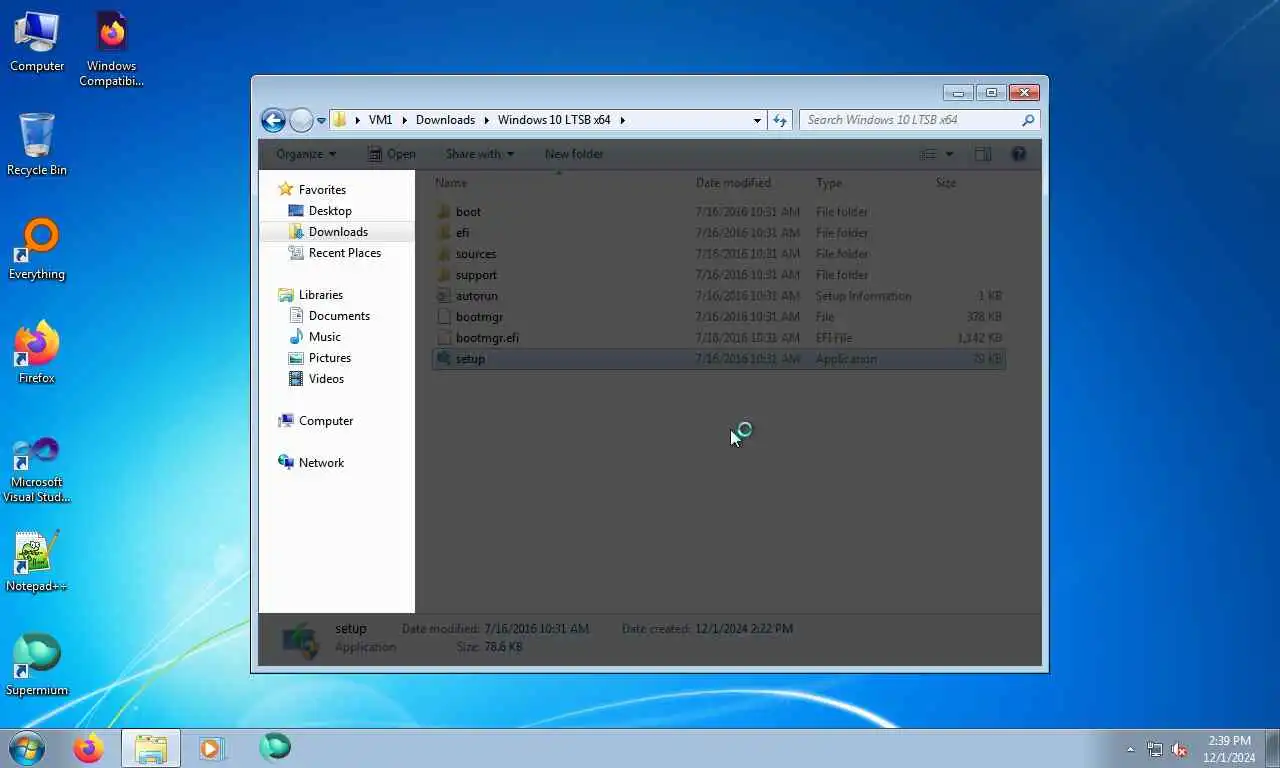This screenshot has width=1280, height=768.
Task: Open the address bar history dropdown
Action: (x=757, y=120)
